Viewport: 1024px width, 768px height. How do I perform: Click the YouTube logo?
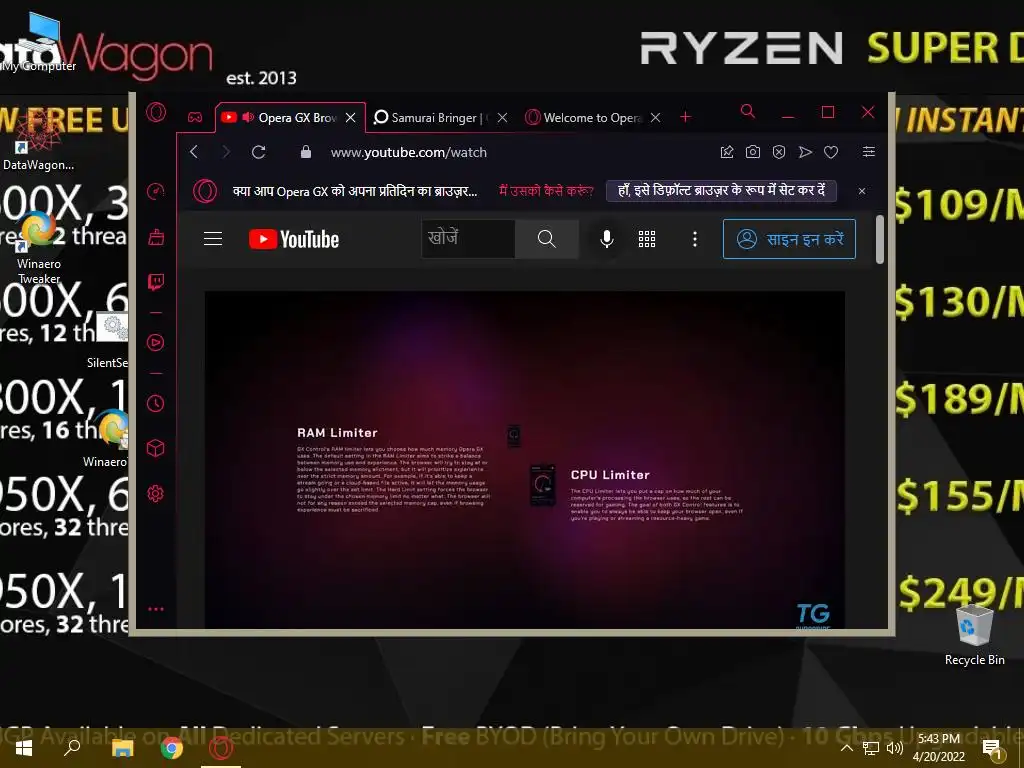(x=294, y=240)
